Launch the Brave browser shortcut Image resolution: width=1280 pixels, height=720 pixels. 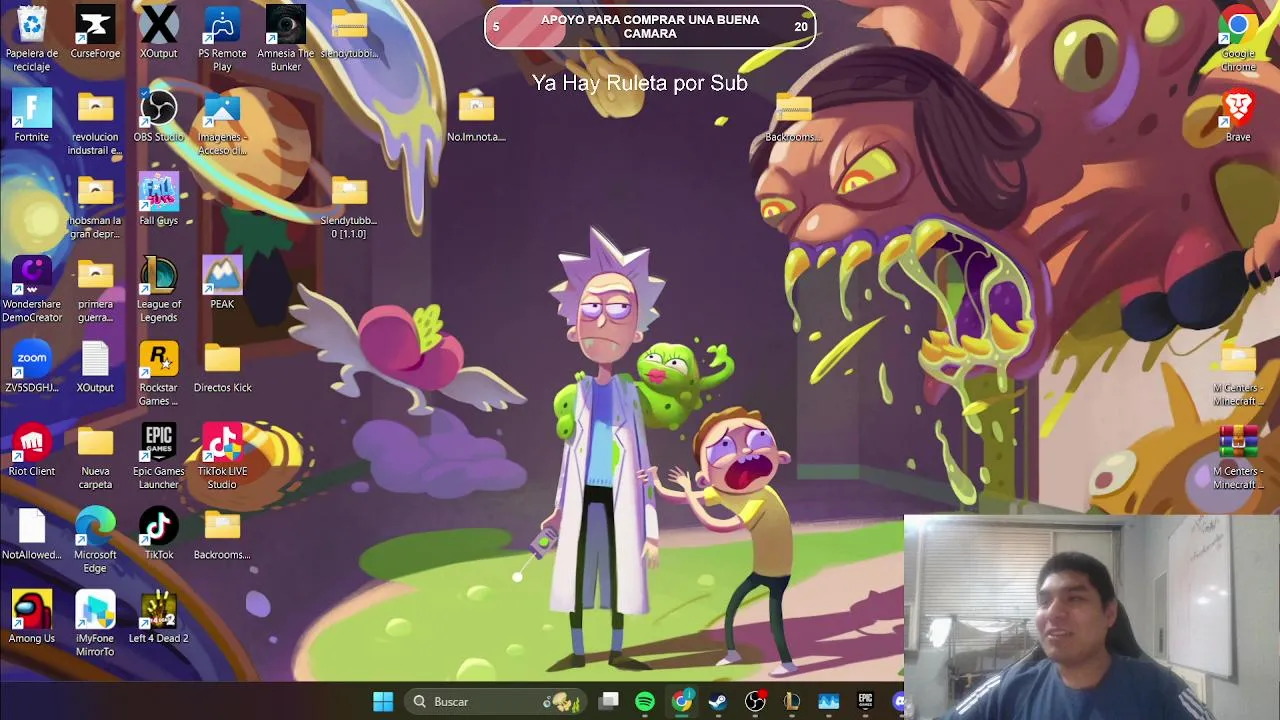1238,116
